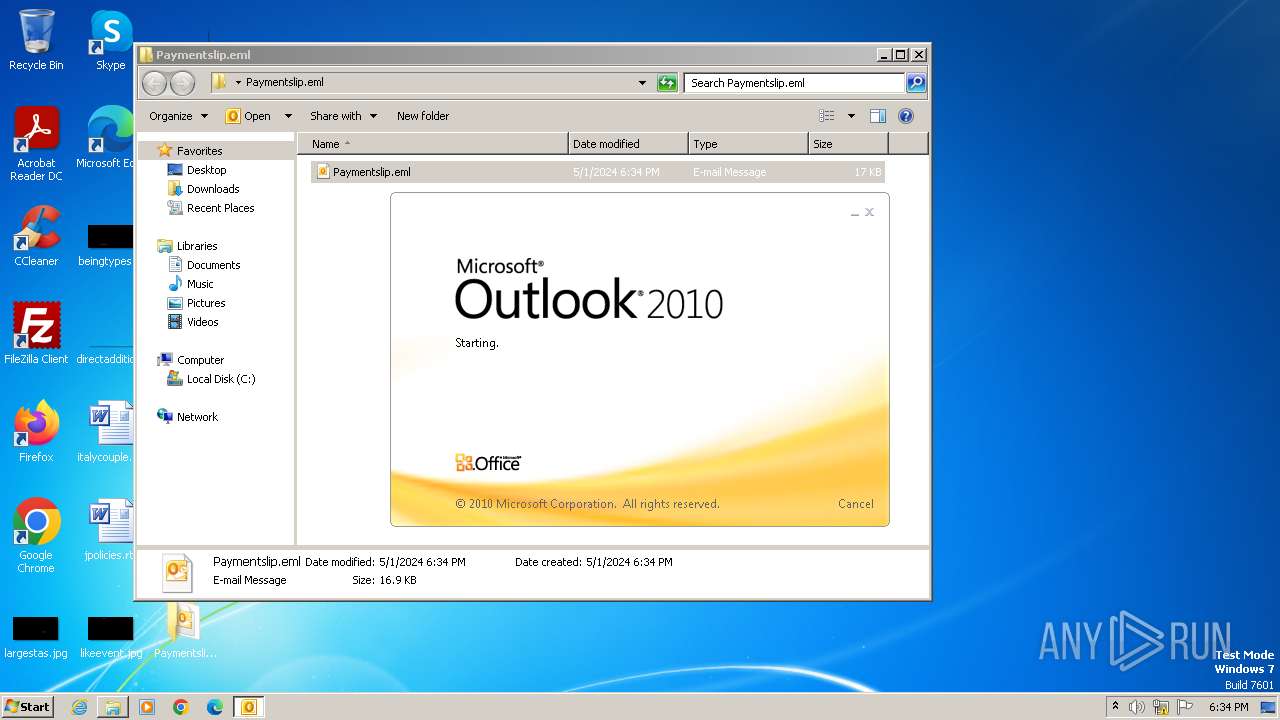Expand the address bar history dropdown
Image resolution: width=1280 pixels, height=720 pixels.
coord(642,83)
